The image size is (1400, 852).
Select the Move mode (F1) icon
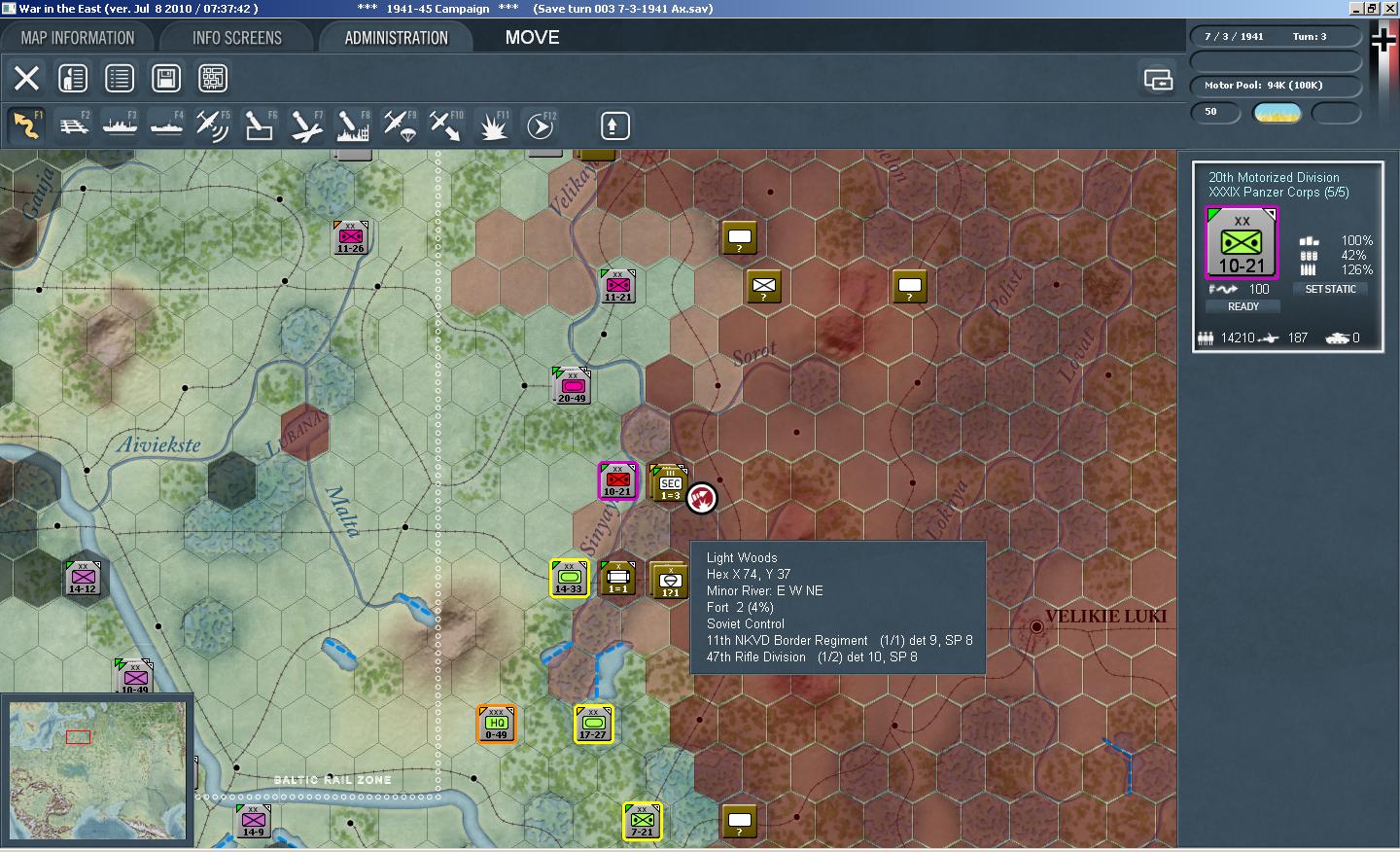tap(26, 125)
